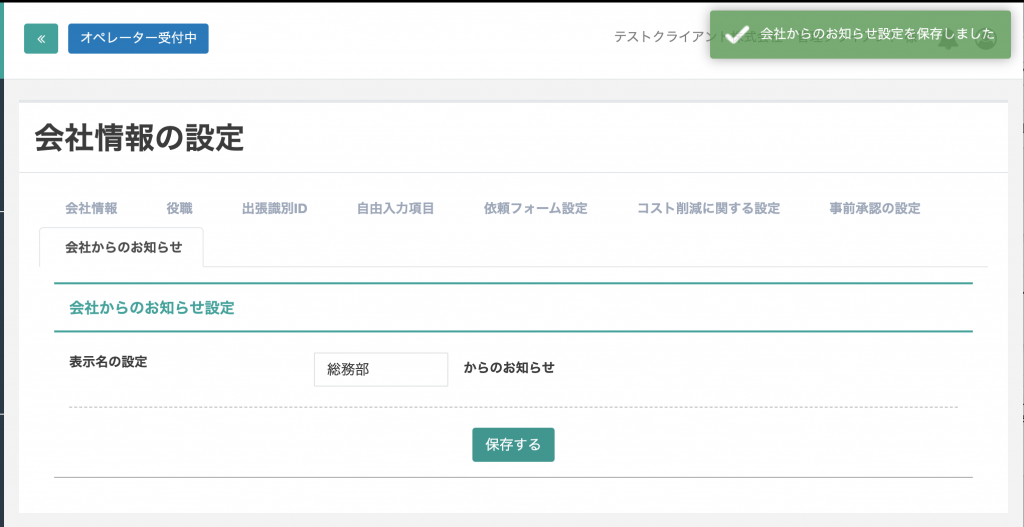Select the 事前承認の設定 tab

(874, 209)
